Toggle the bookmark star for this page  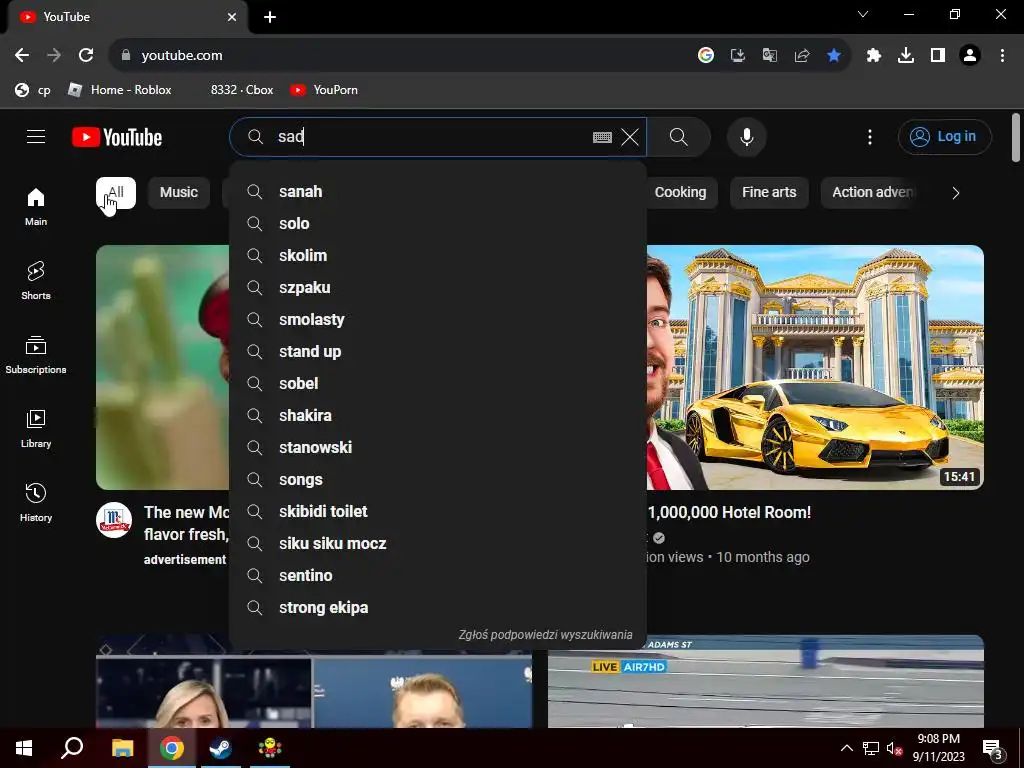(833, 55)
